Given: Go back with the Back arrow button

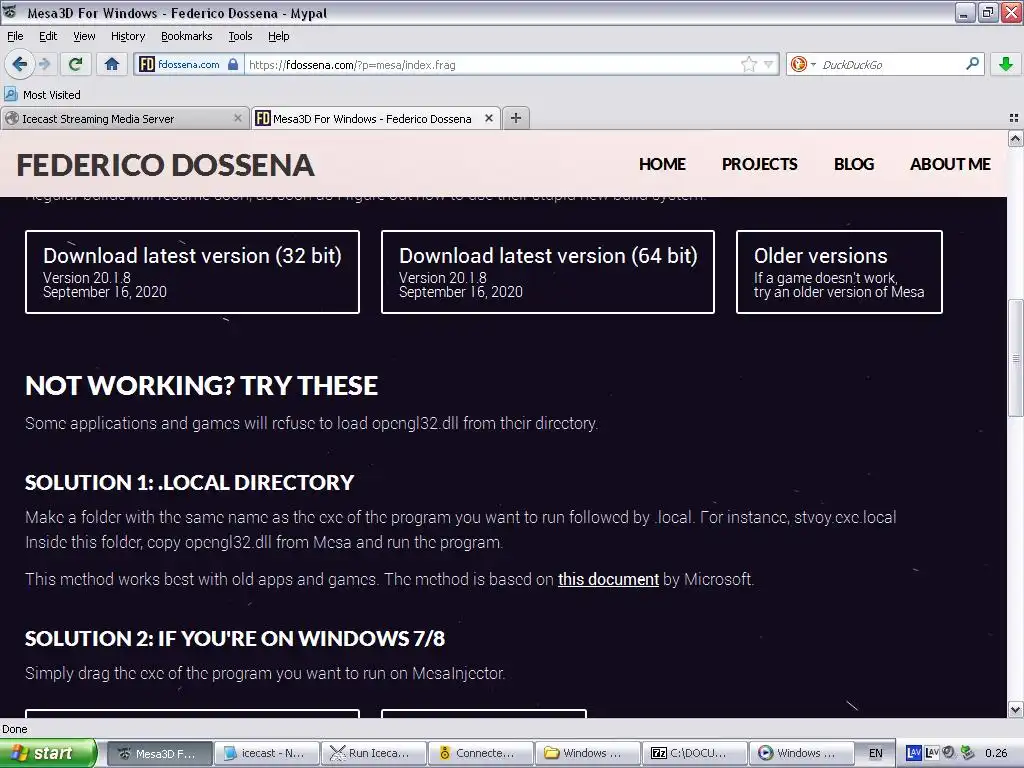Looking at the screenshot, I should [x=19, y=64].
